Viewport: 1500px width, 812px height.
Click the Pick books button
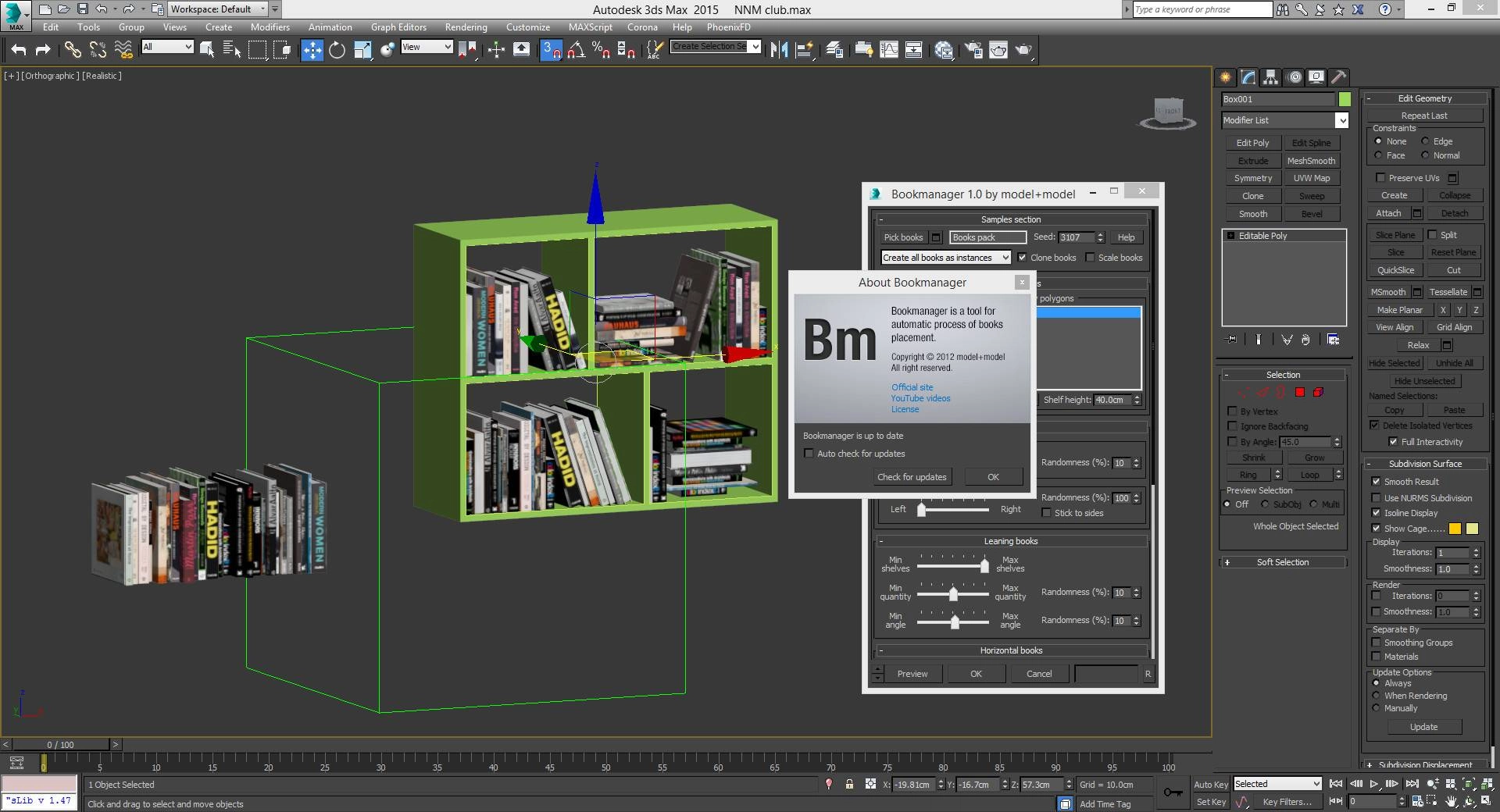point(903,237)
